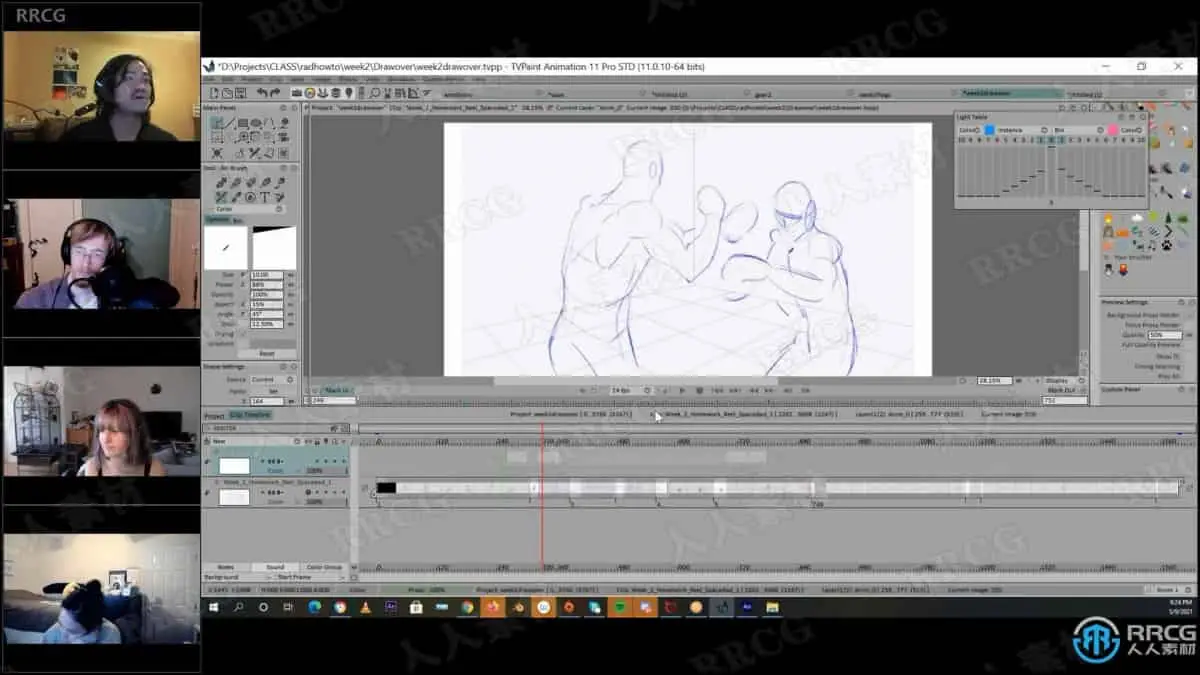
Task: Click the Open project folder icon
Action: [x=227, y=93]
